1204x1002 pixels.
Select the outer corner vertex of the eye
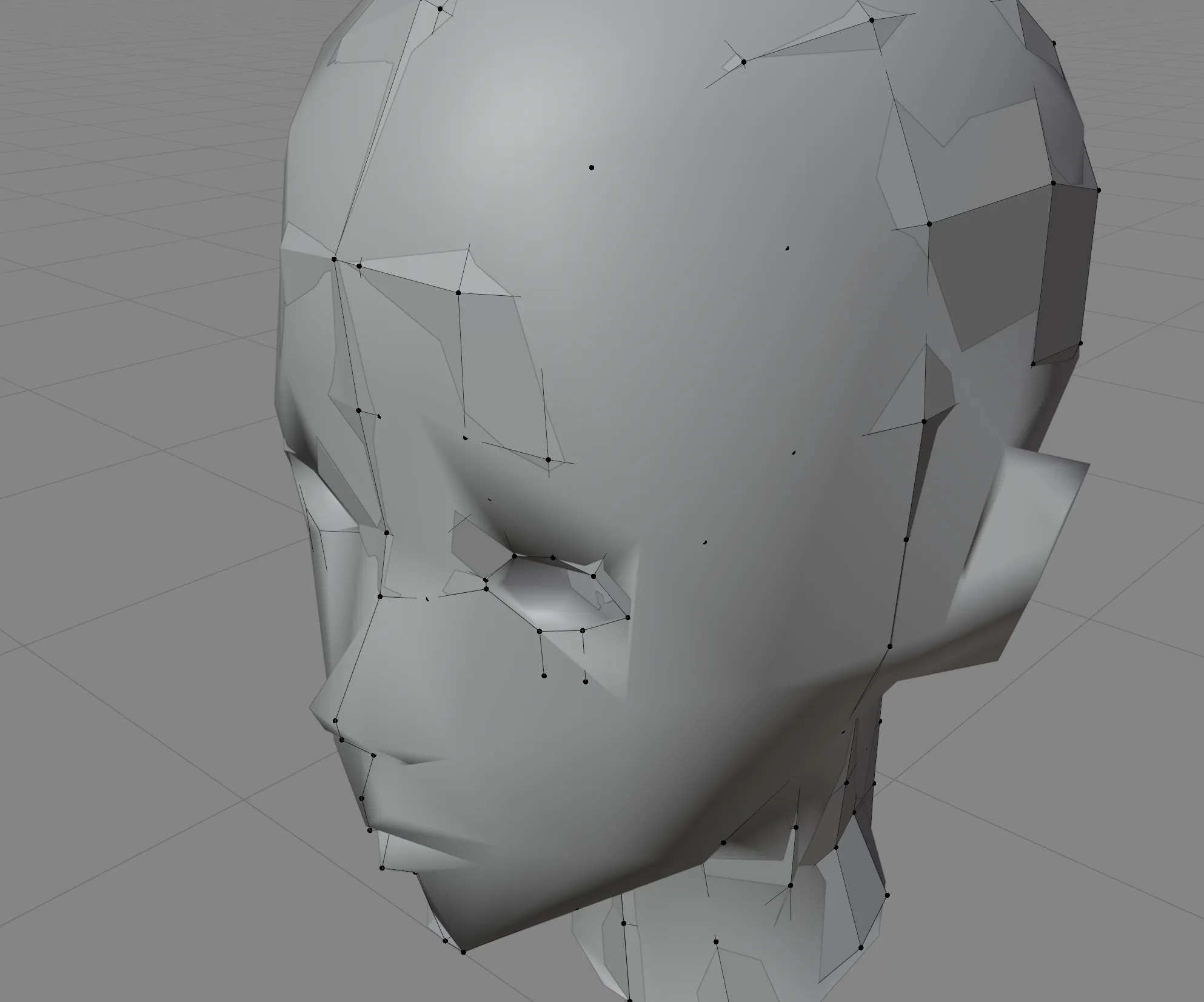coord(628,618)
